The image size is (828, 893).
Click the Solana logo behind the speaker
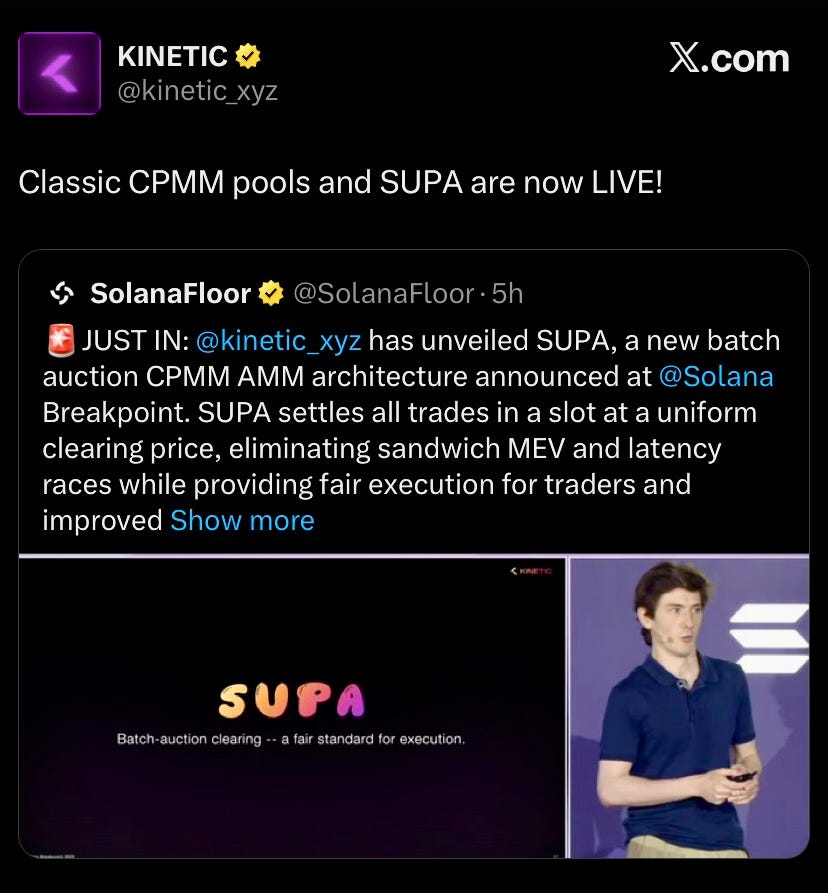[x=769, y=639]
